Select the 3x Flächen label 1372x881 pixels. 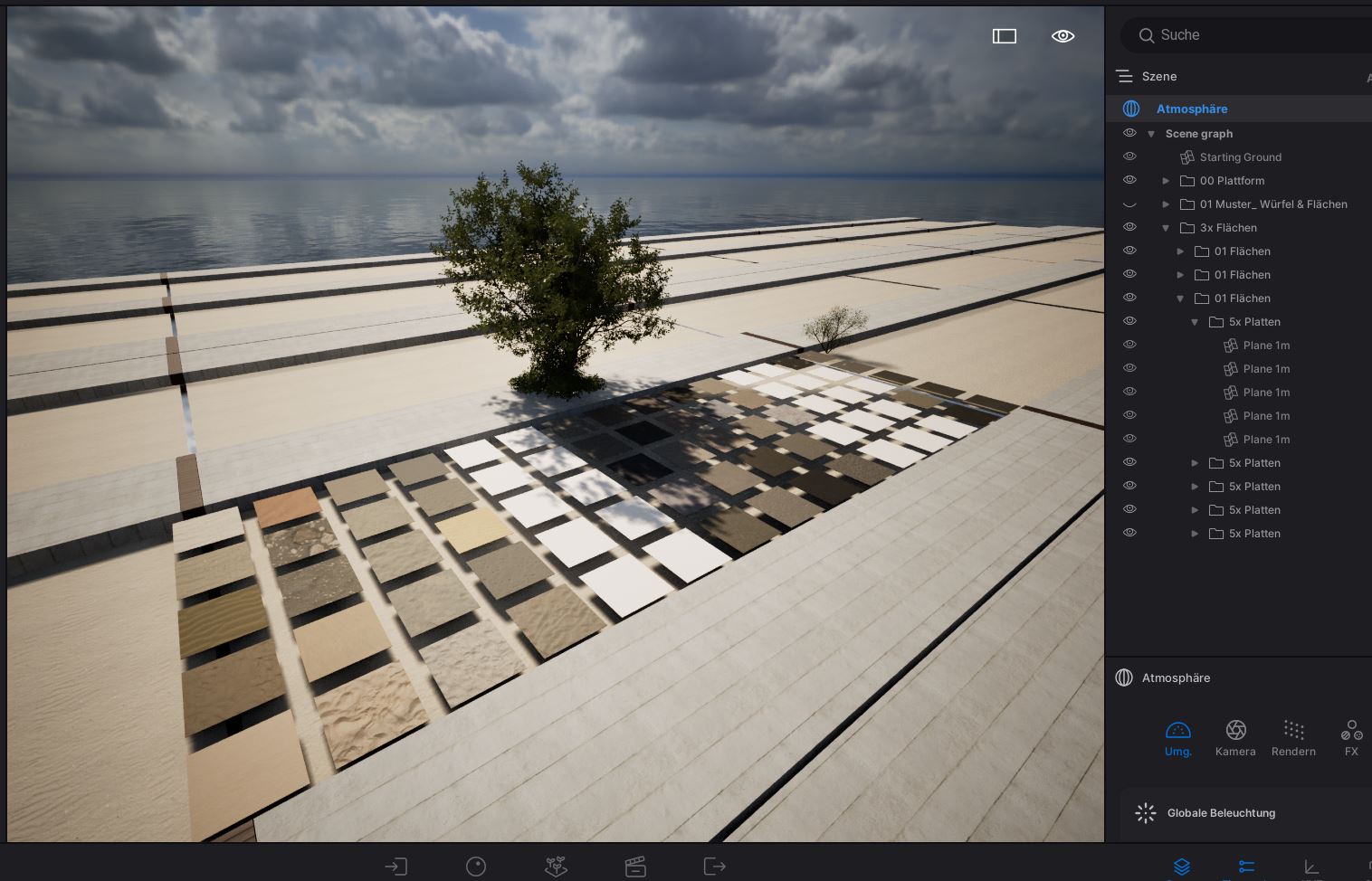(1228, 228)
